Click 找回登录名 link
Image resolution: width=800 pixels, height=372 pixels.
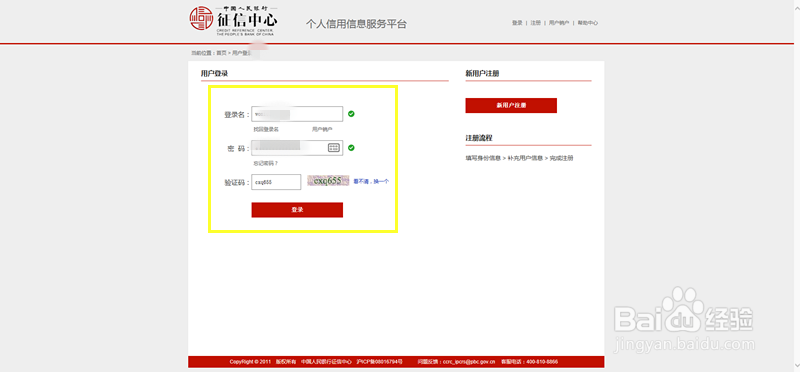coord(266,130)
